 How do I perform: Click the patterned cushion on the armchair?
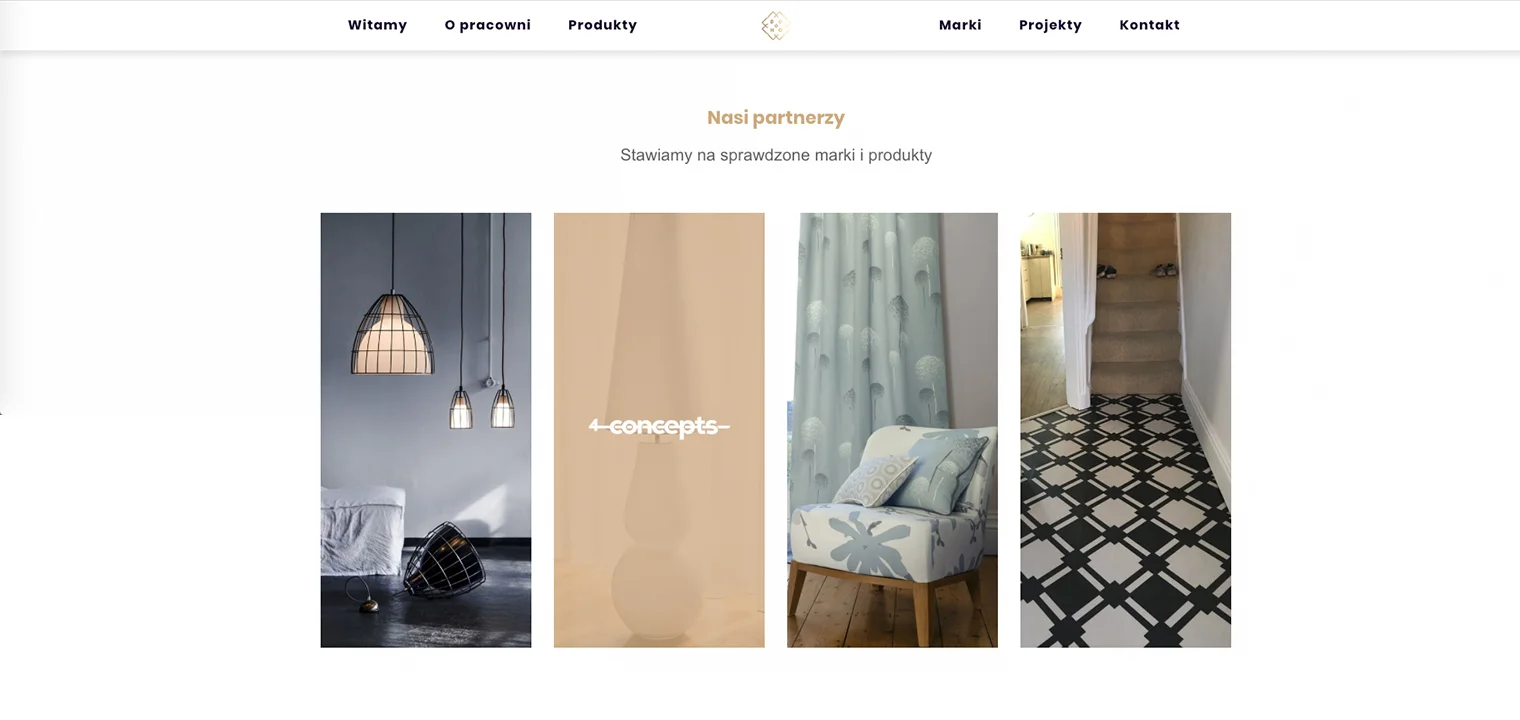coord(877,481)
